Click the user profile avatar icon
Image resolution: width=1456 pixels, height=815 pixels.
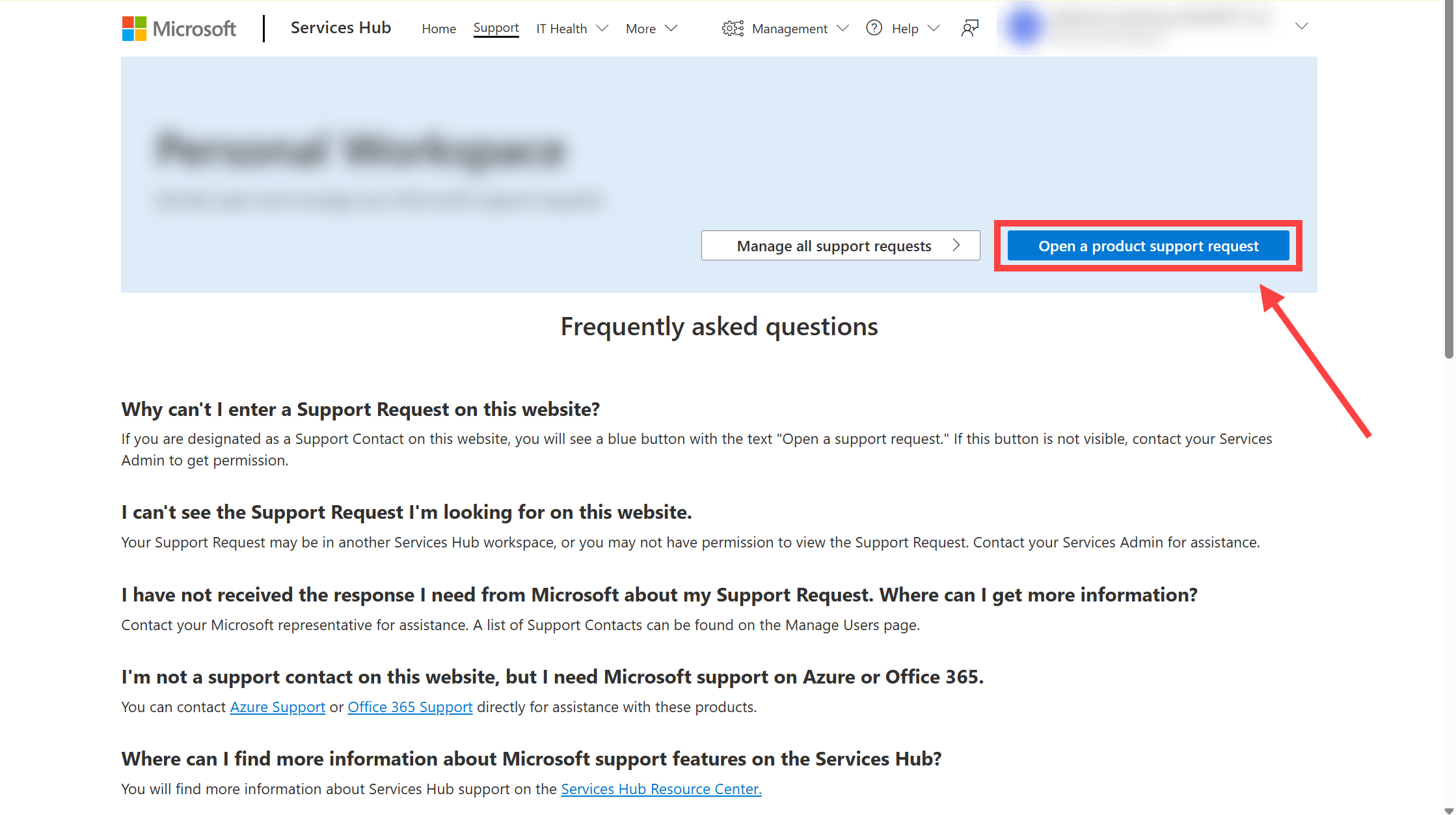pos(1020,27)
